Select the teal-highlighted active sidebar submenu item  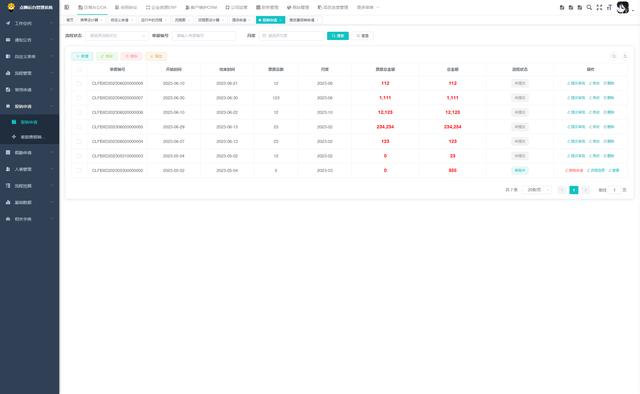(x=29, y=122)
